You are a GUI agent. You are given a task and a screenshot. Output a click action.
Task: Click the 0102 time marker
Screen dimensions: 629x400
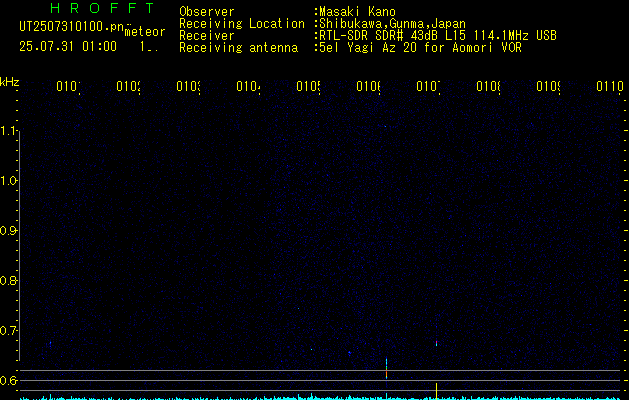tap(128, 86)
